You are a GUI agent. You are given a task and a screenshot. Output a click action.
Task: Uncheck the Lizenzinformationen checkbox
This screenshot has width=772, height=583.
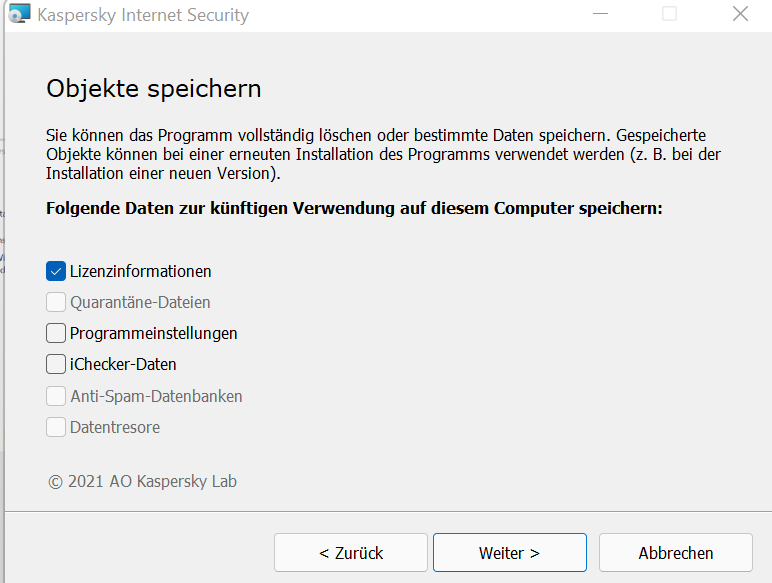56,271
